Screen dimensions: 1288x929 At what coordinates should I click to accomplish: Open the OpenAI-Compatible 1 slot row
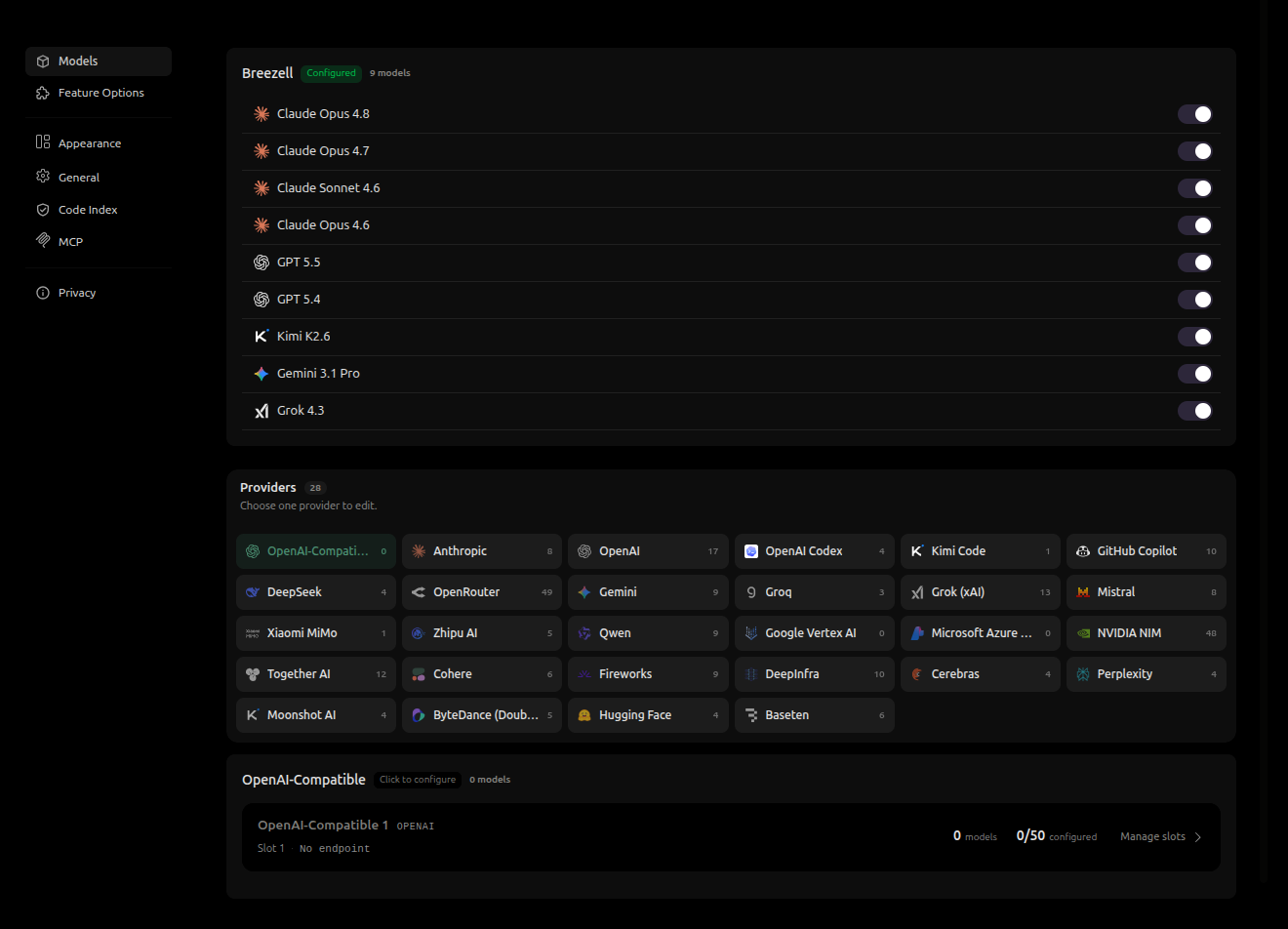(731, 837)
